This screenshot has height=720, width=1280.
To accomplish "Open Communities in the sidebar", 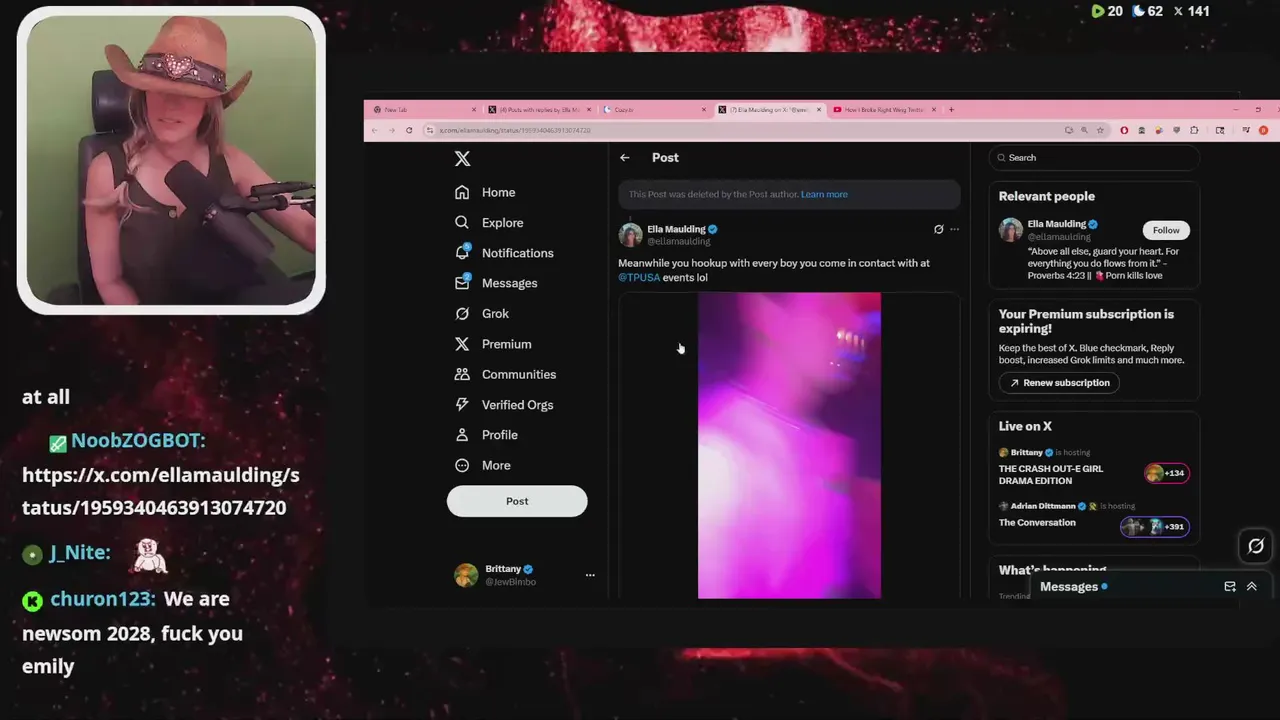I will [x=505, y=374].
